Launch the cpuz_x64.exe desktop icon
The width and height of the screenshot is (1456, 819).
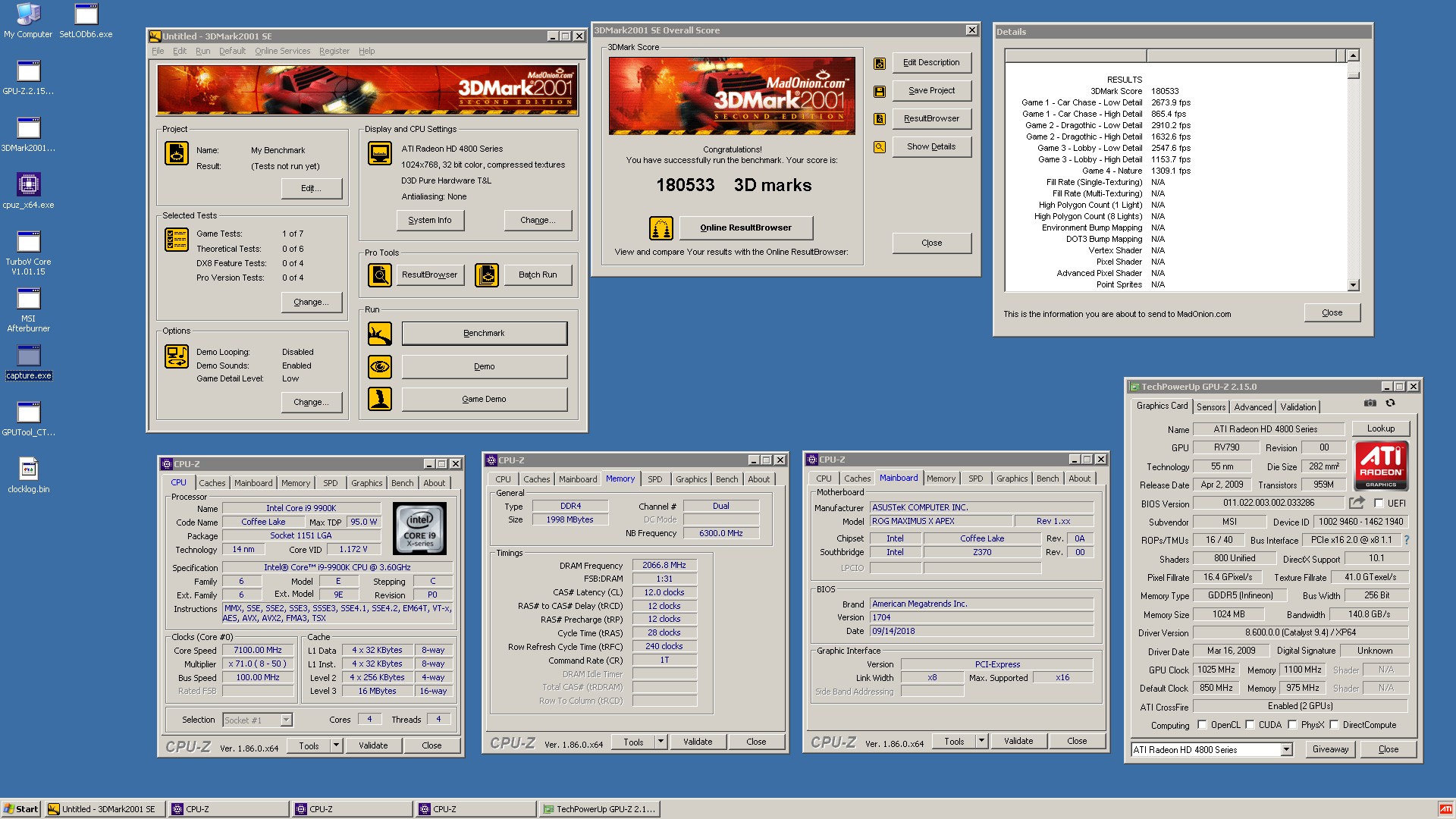[x=28, y=191]
